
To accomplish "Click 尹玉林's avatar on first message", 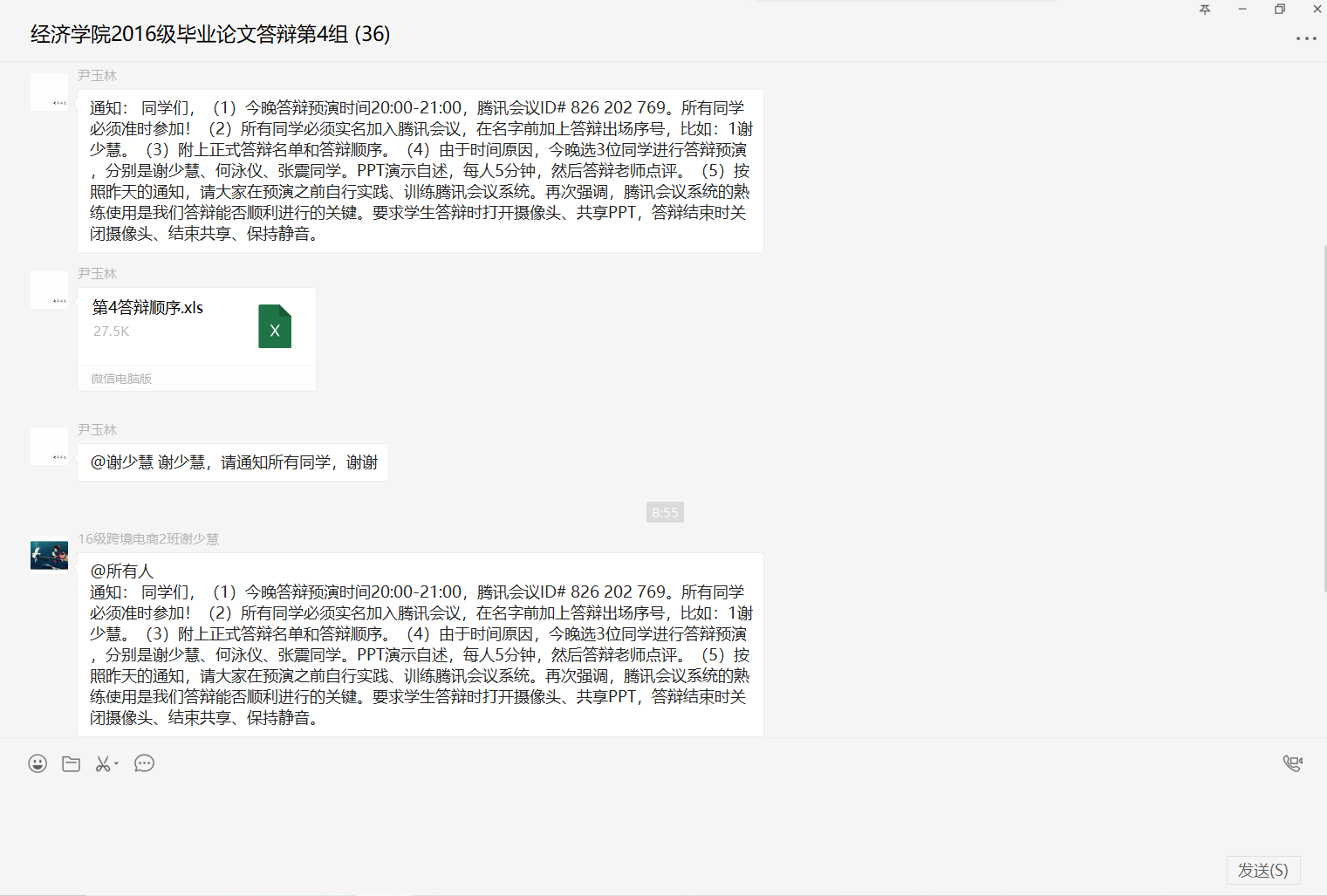I will (x=49, y=92).
